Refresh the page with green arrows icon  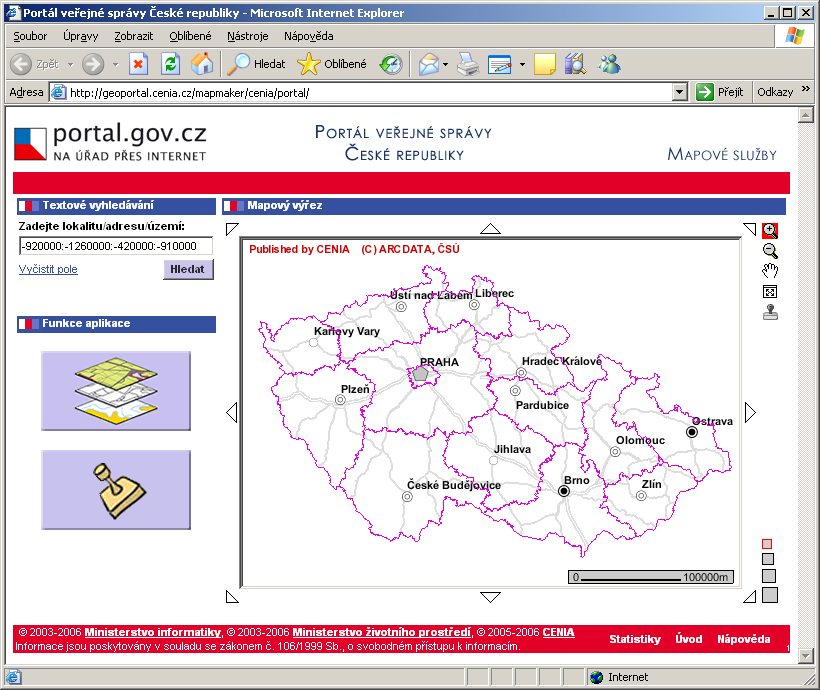click(x=170, y=64)
